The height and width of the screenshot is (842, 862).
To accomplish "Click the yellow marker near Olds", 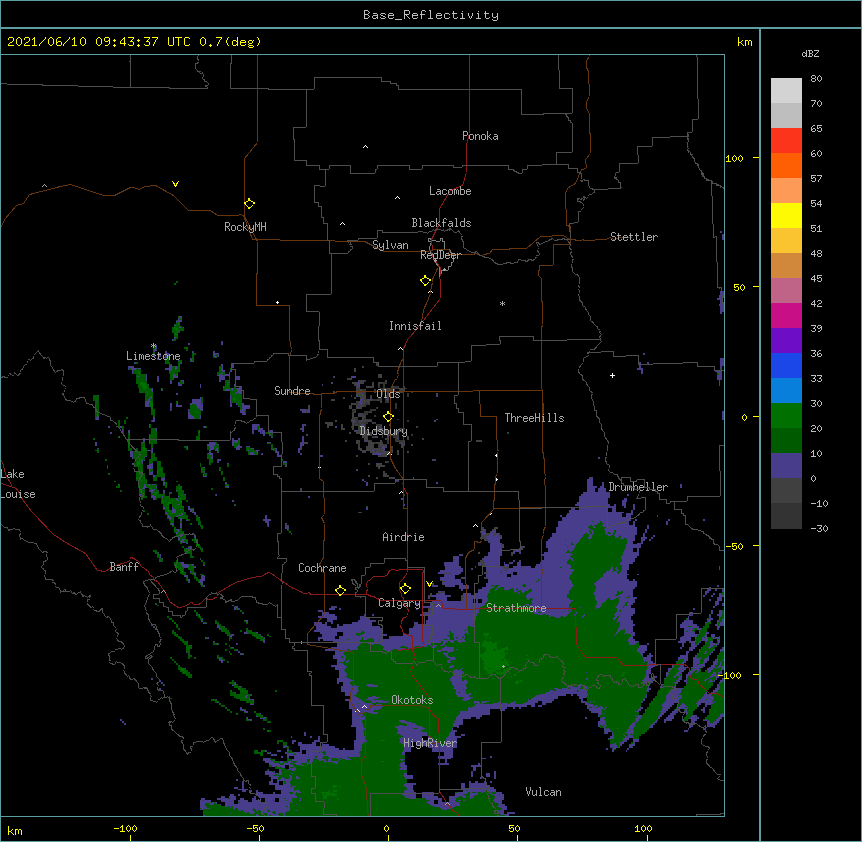I will [388, 417].
